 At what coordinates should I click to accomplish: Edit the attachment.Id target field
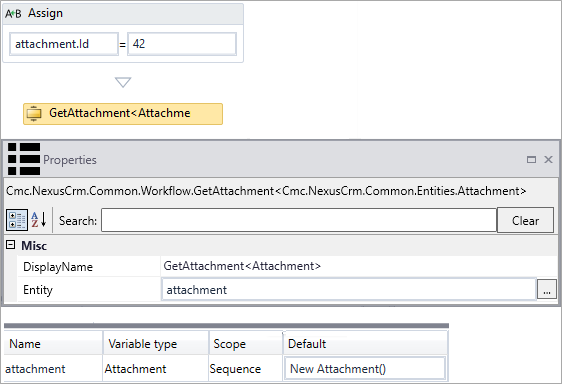click(64, 44)
